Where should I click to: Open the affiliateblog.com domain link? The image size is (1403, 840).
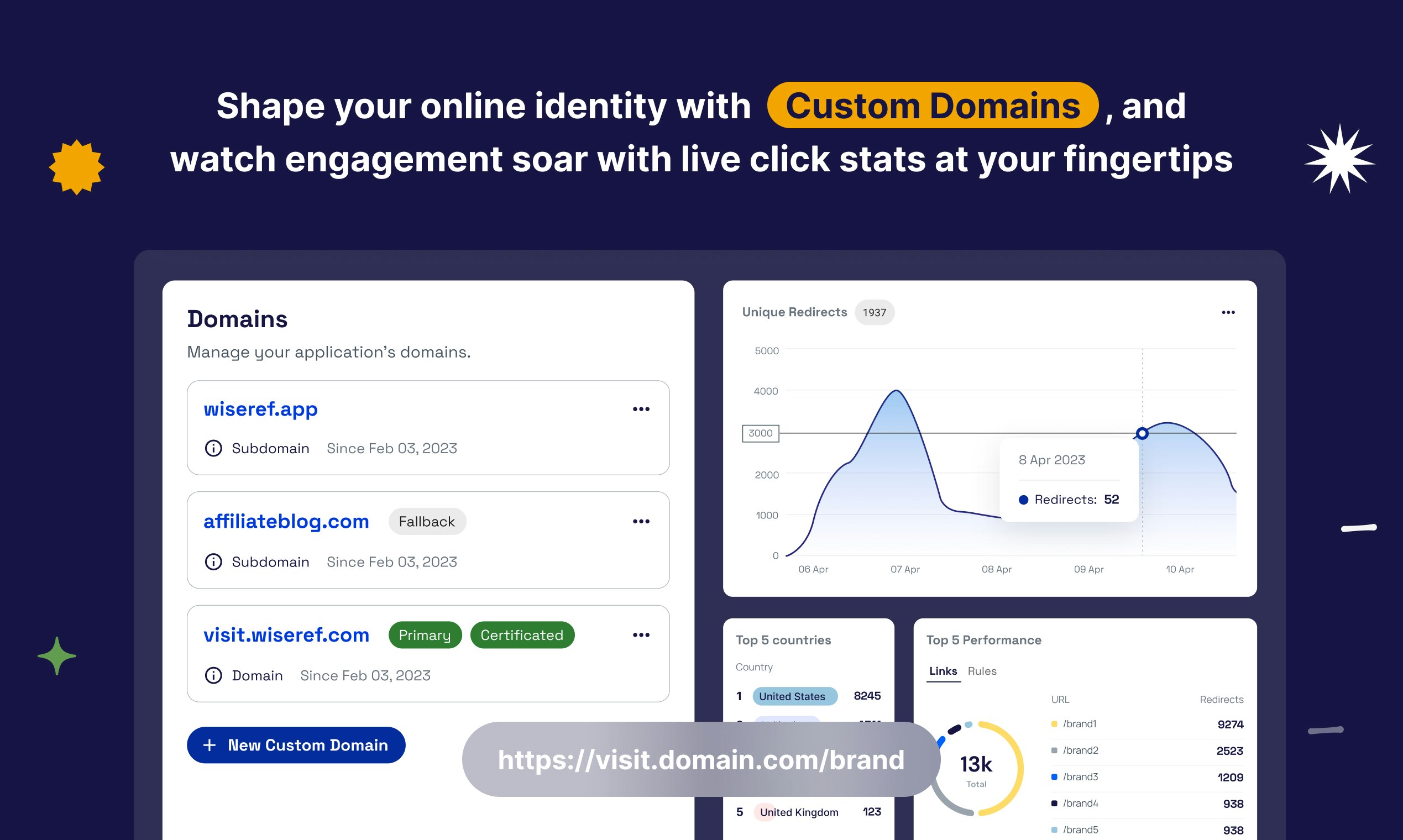(286, 521)
